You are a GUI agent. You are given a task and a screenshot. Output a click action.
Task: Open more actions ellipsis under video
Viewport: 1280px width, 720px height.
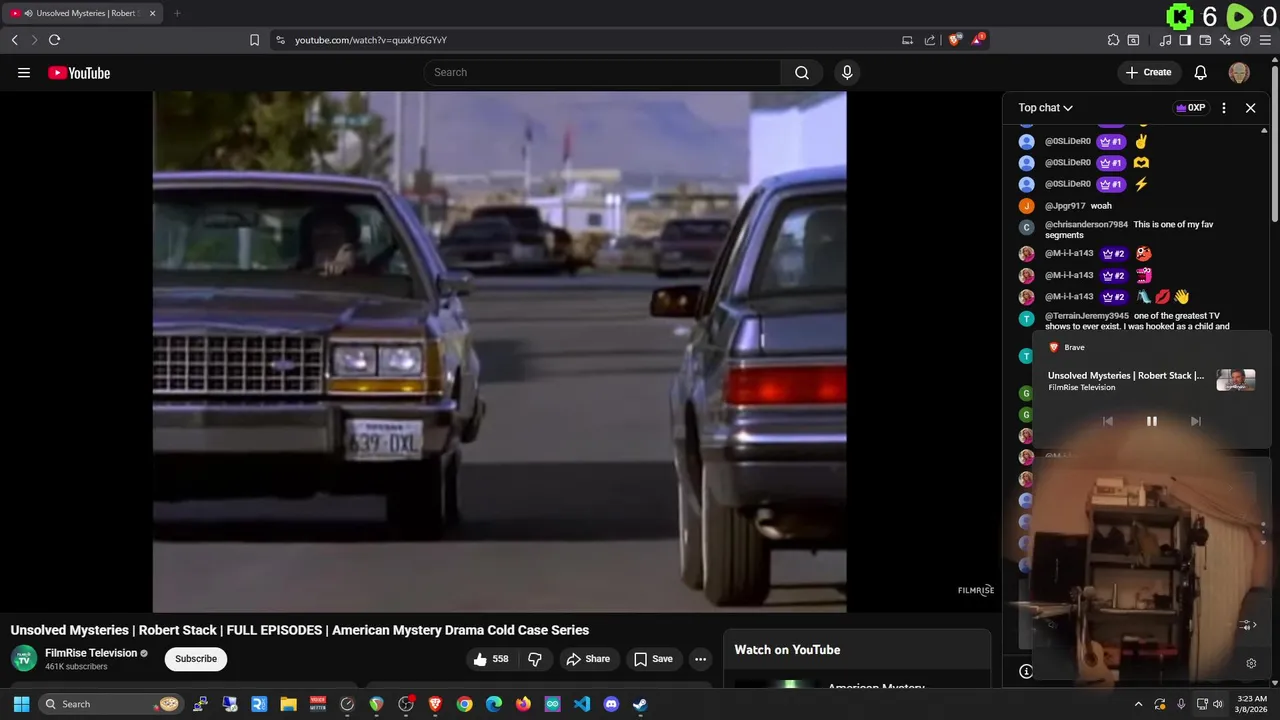700,659
